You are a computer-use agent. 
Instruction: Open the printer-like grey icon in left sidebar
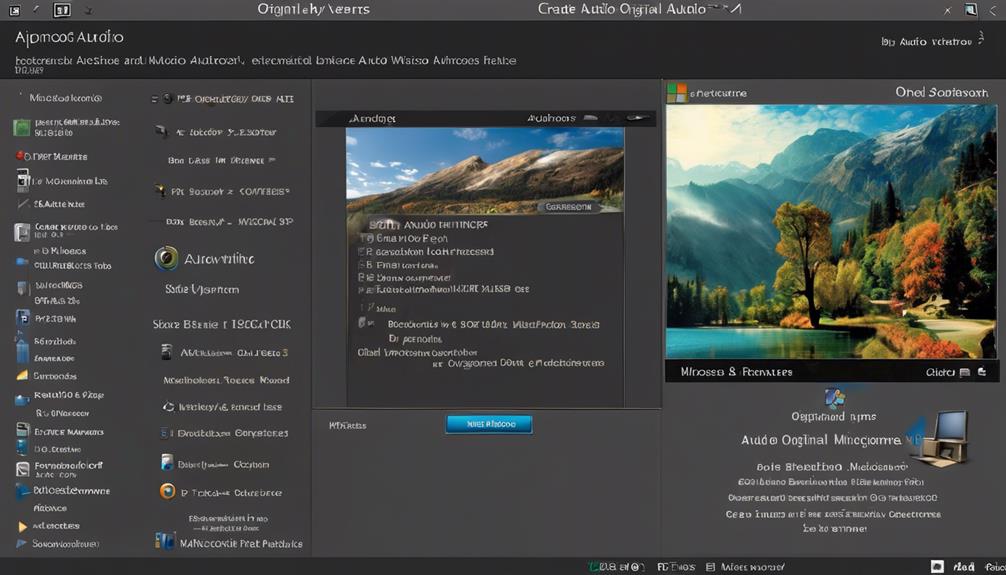click(22, 430)
